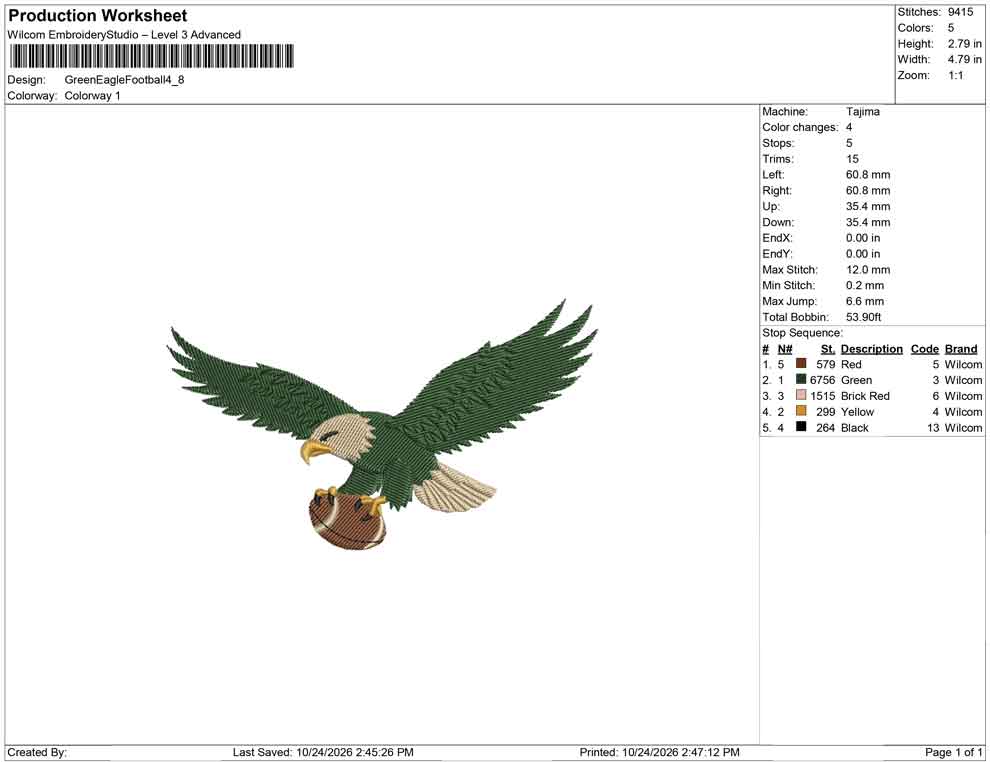
Task: Click stitch count '264' in Black row
Action: (x=825, y=427)
